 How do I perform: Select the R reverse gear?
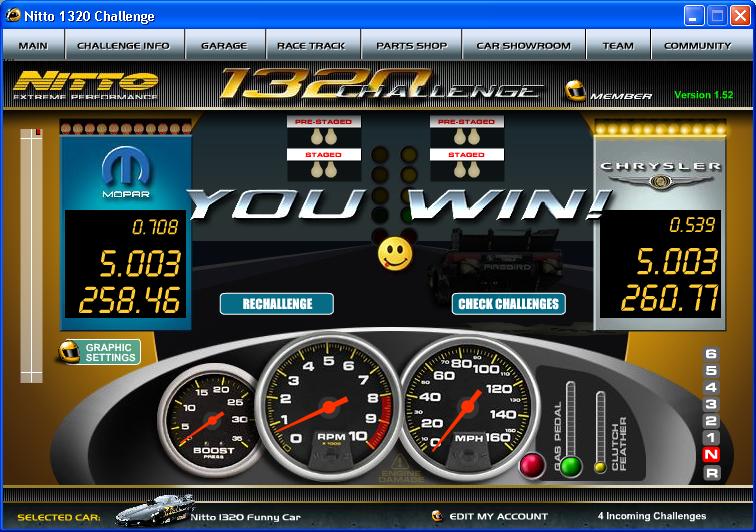[x=711, y=473]
